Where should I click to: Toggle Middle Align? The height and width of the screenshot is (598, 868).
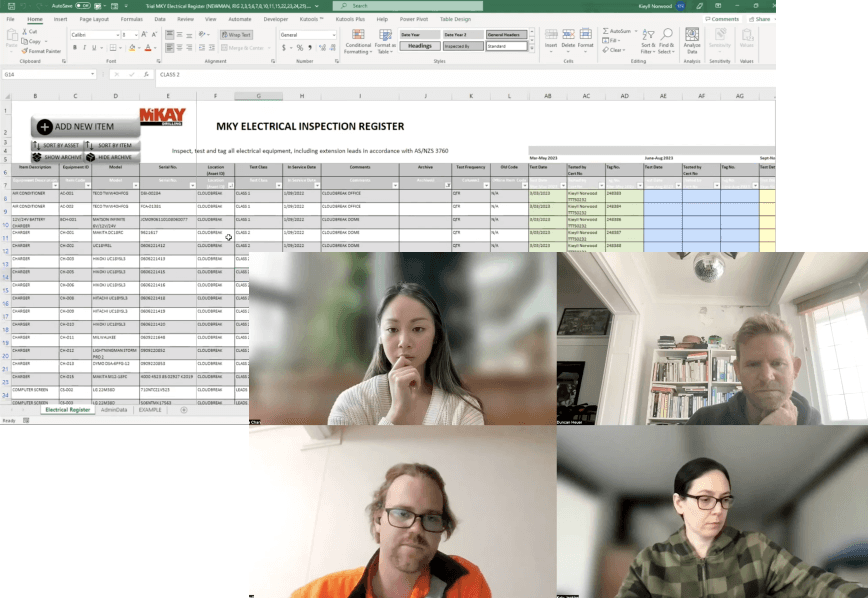pos(179,35)
